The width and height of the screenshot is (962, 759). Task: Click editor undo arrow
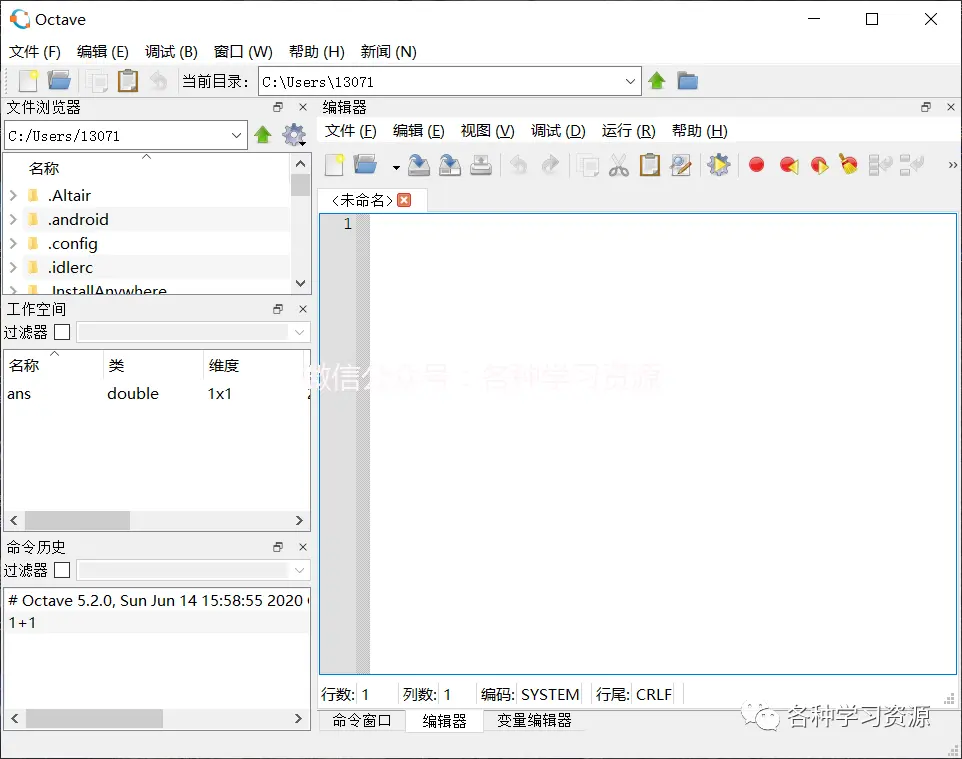[518, 165]
